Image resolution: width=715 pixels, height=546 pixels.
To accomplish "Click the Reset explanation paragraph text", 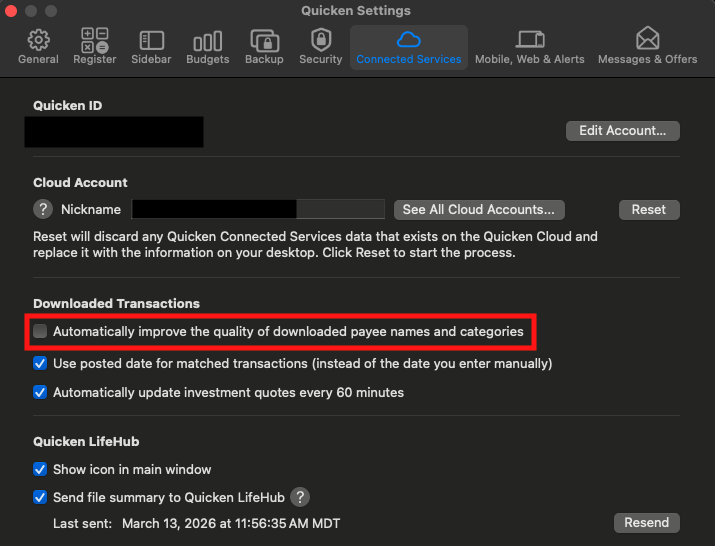I will (315, 244).
